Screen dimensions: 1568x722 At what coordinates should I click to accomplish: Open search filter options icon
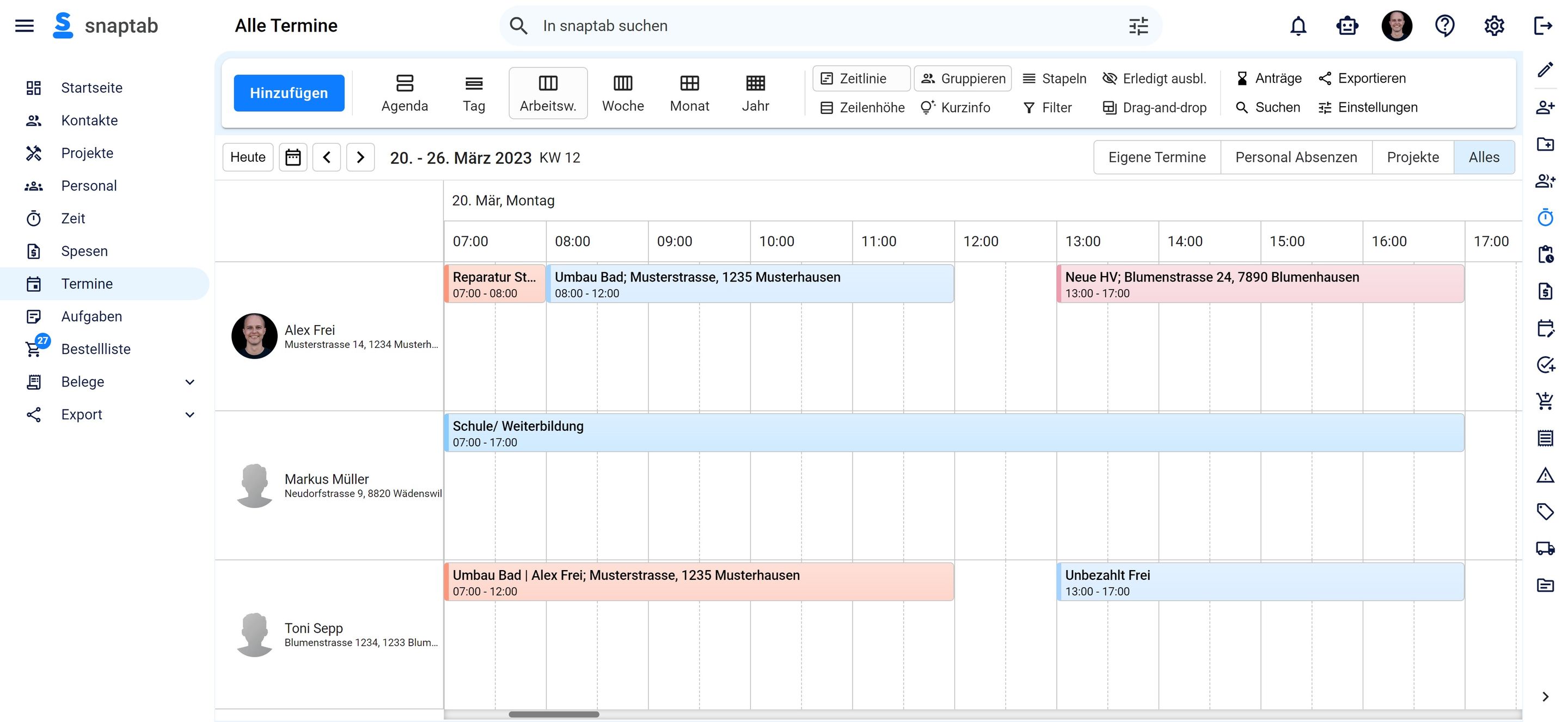coord(1138,26)
